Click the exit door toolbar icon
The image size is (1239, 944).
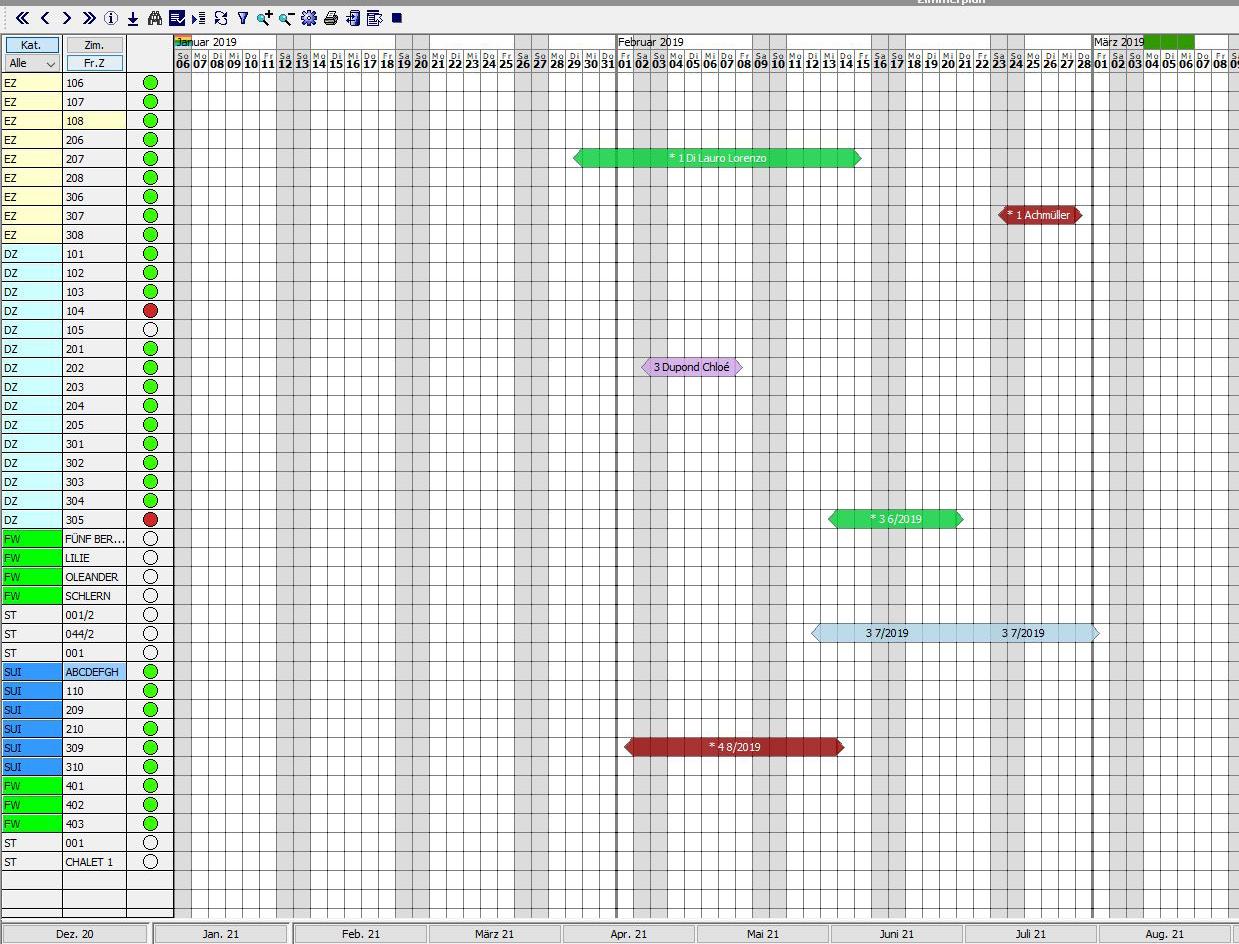coord(353,18)
